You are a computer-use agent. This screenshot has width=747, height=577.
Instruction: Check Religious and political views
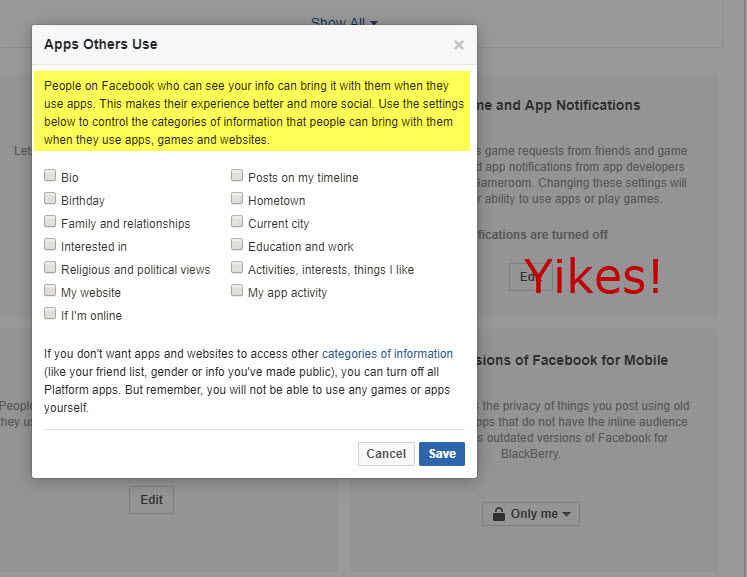tap(50, 267)
